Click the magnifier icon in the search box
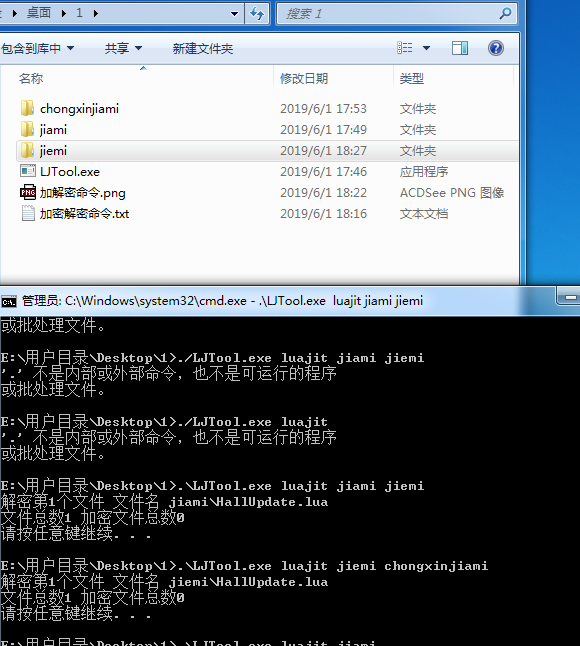 (505, 14)
